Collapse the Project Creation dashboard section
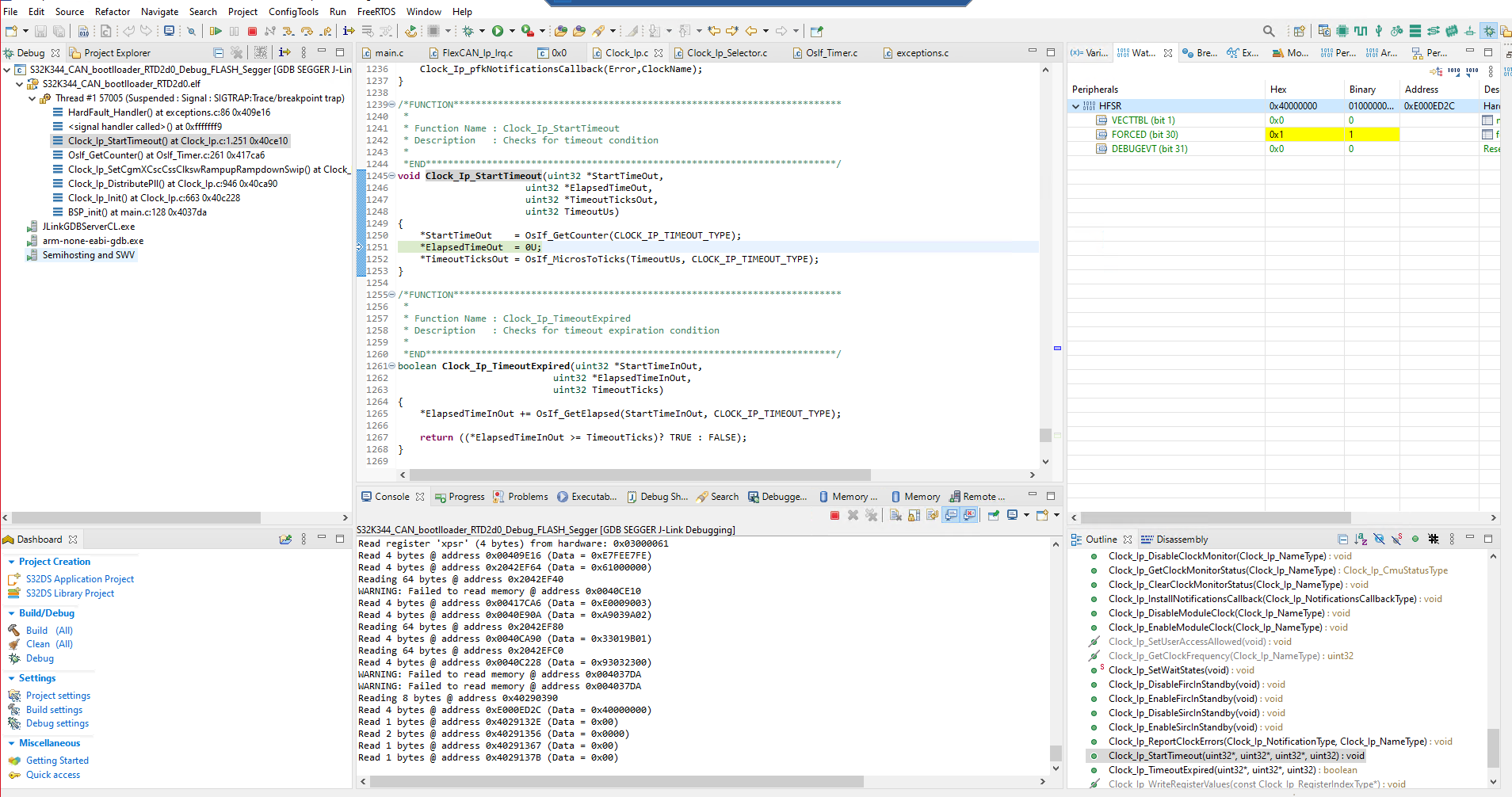The width and height of the screenshot is (1512, 797). (12, 562)
